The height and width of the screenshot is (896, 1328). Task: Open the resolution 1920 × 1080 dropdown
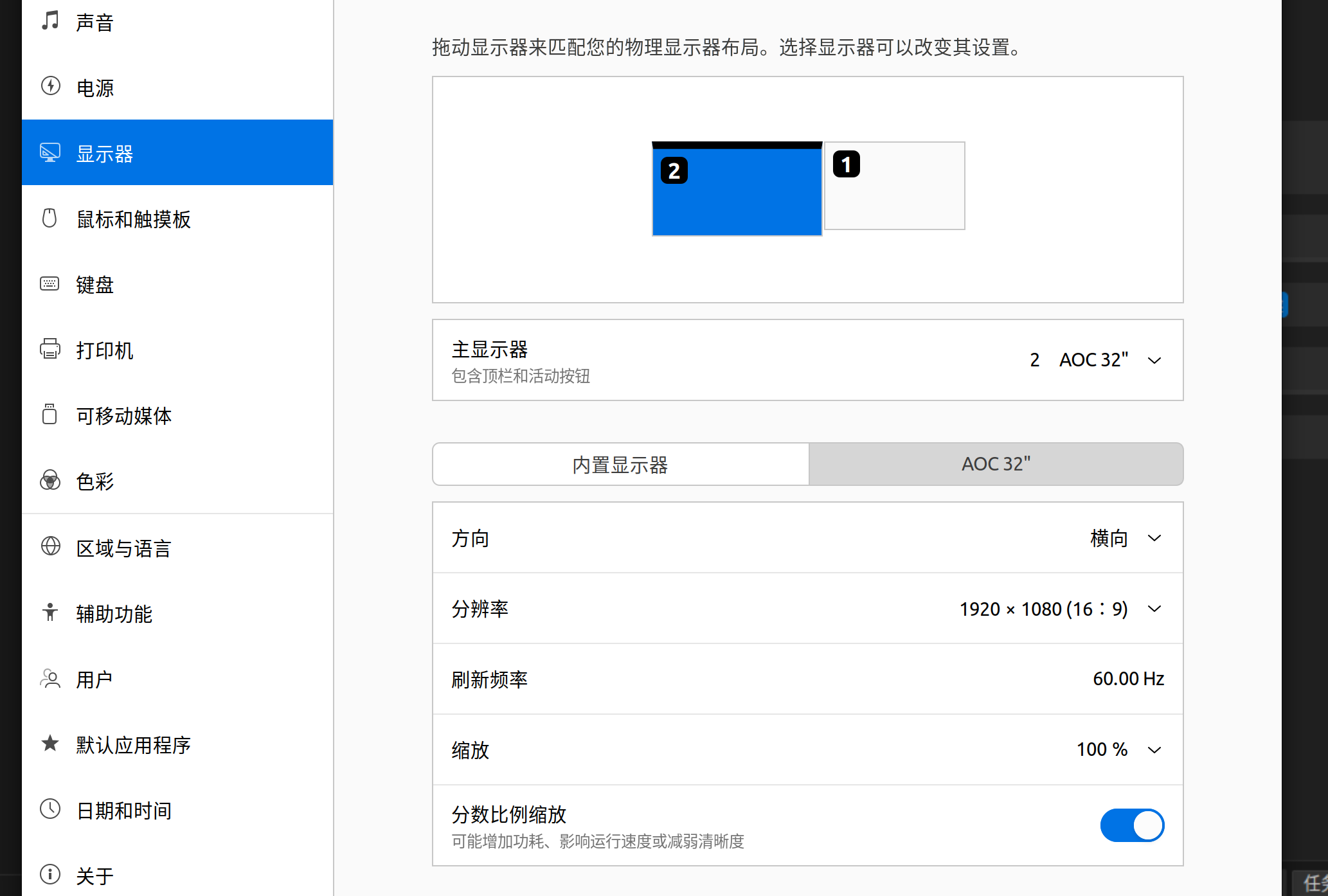click(x=1061, y=609)
